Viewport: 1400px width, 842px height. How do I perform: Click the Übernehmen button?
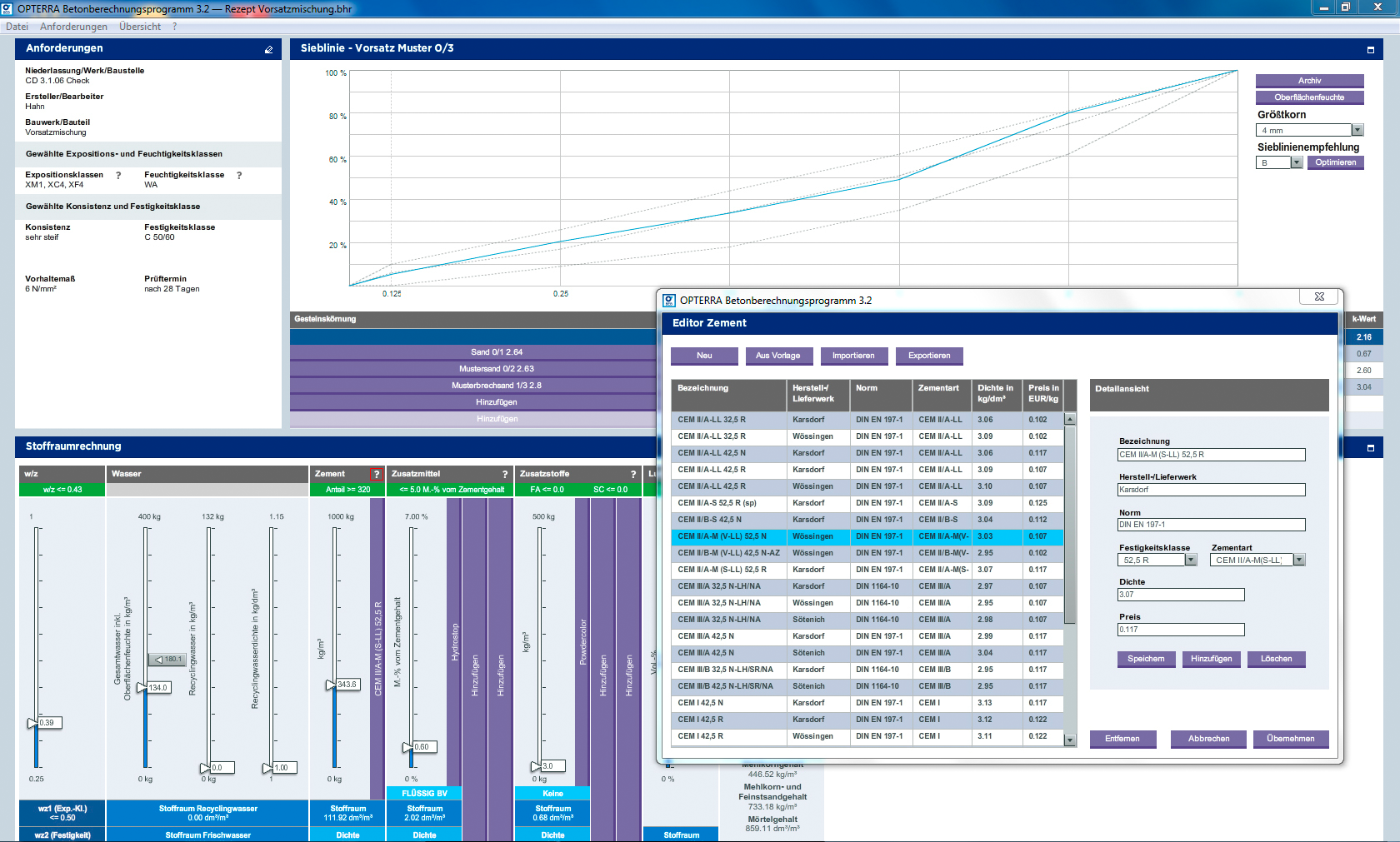[x=1290, y=739]
